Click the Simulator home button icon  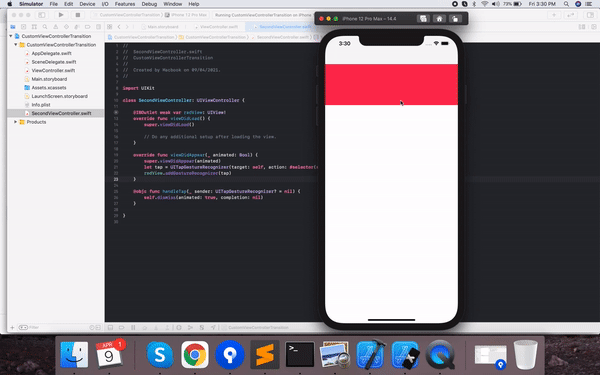[x=439, y=19]
